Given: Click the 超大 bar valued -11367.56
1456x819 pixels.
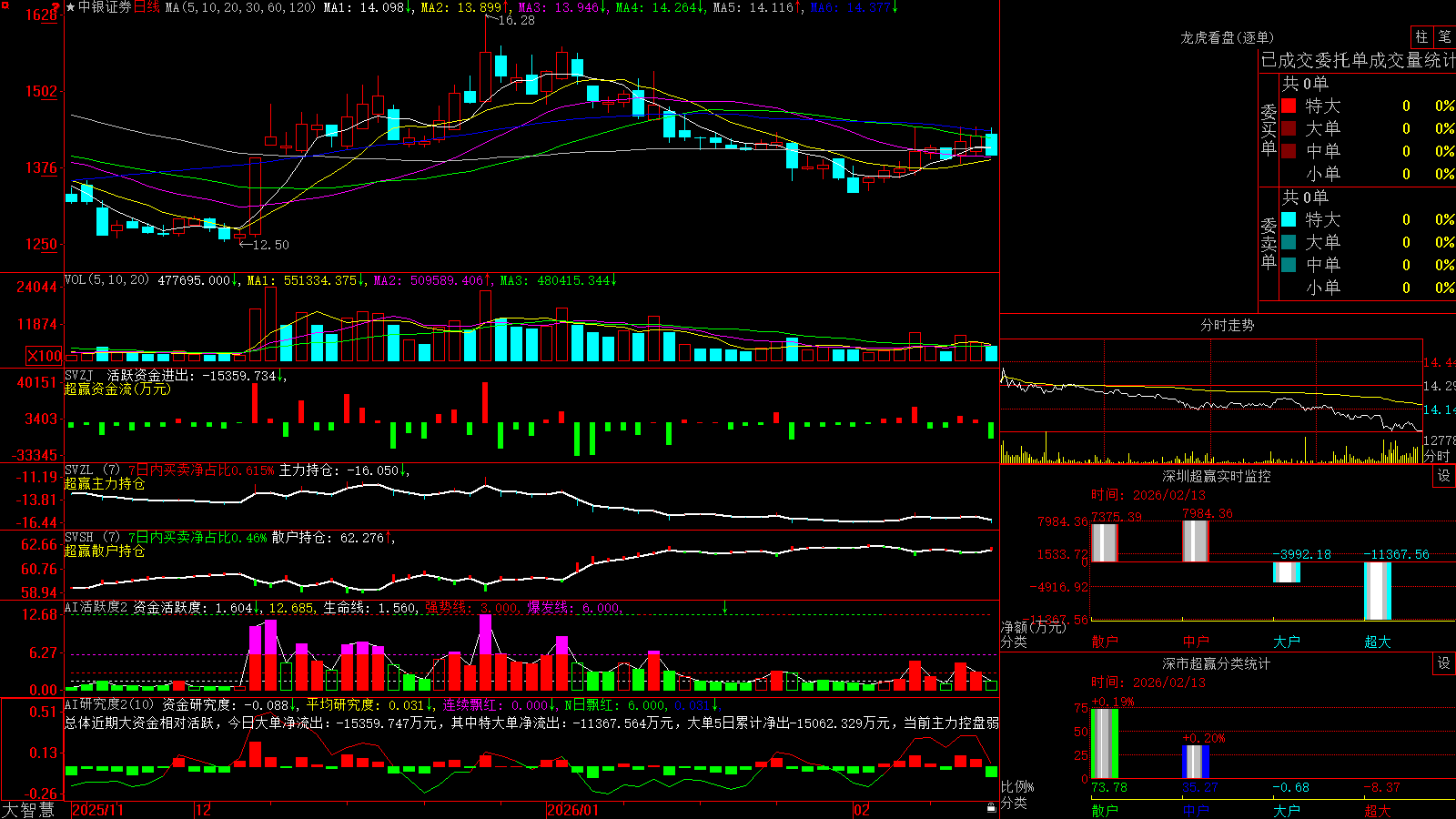Looking at the screenshot, I should 1378,591.
